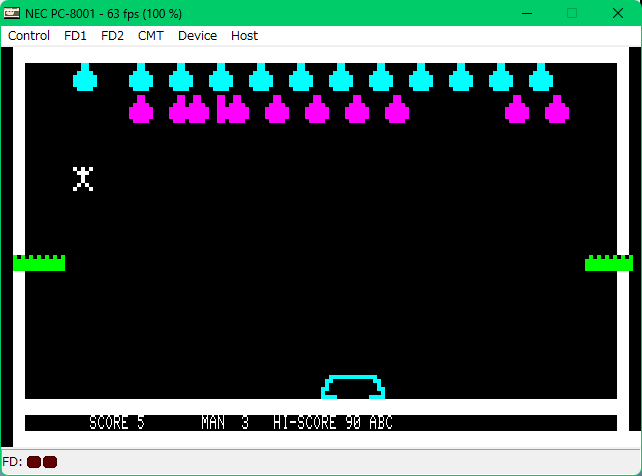
Task: Click the leftmost magenta balloon
Action: coord(141,109)
